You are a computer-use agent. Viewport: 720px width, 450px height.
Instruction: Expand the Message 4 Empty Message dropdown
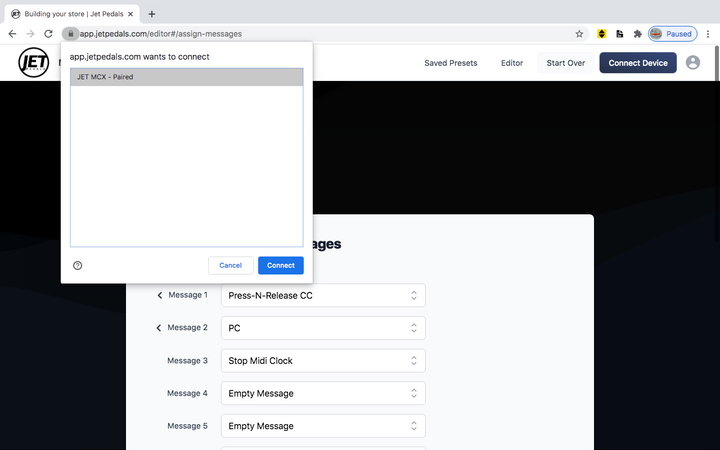322,393
